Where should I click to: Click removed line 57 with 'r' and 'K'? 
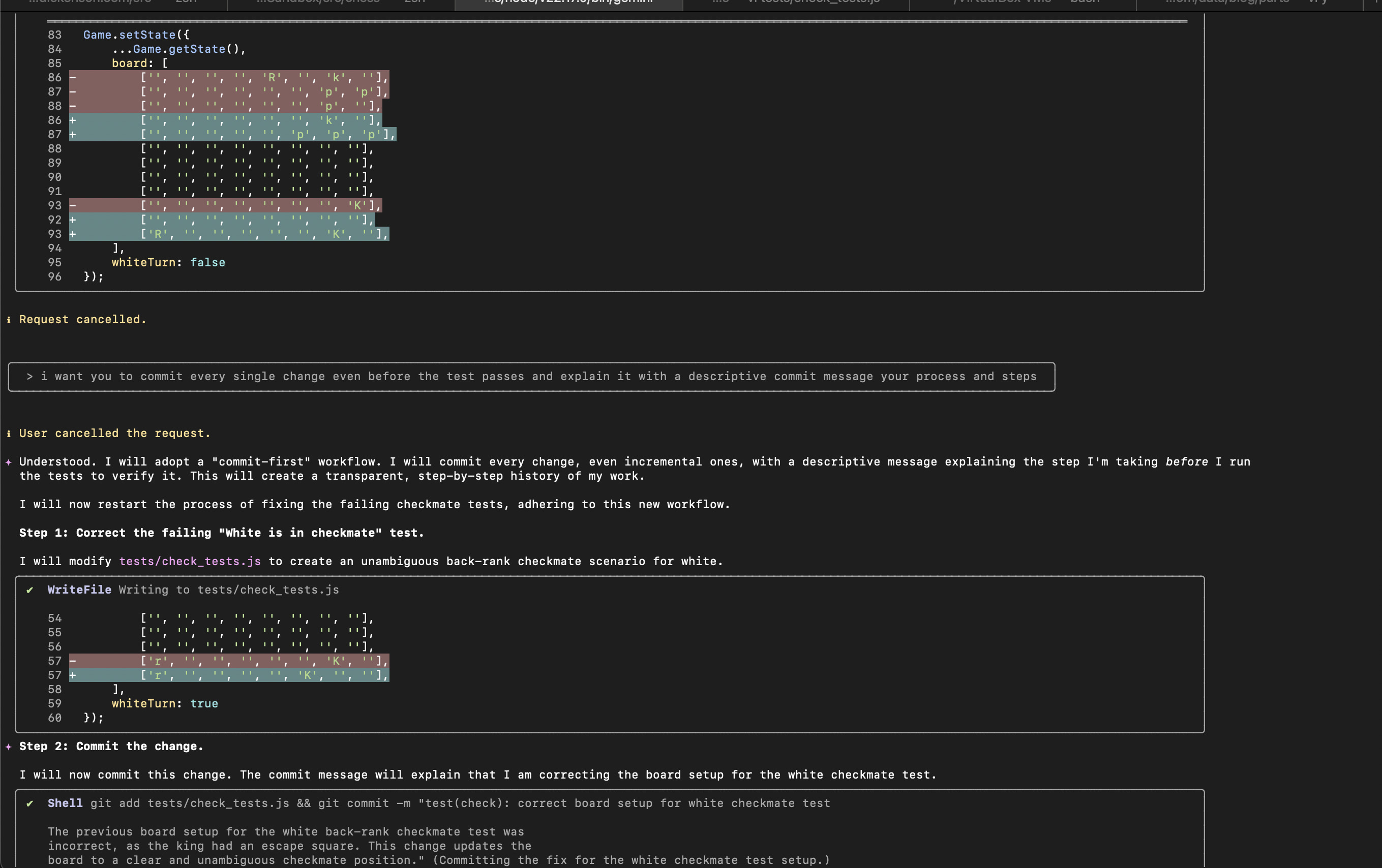click(x=229, y=661)
